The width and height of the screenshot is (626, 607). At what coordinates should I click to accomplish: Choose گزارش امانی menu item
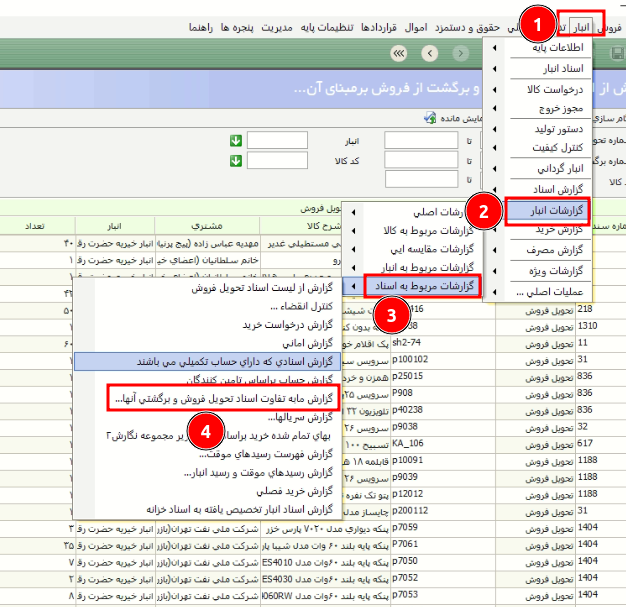tap(207, 343)
